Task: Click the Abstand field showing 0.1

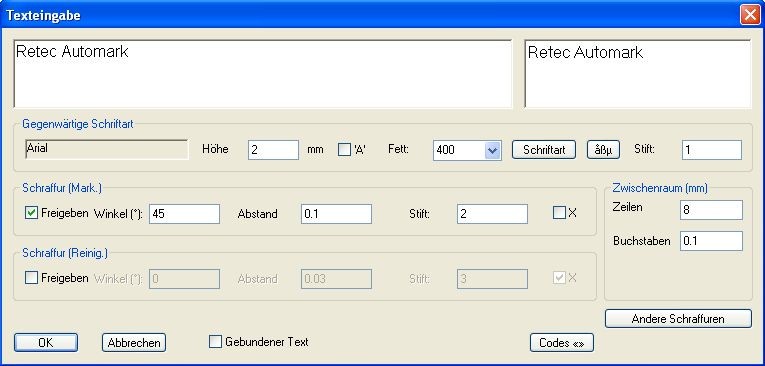Action: [x=336, y=214]
